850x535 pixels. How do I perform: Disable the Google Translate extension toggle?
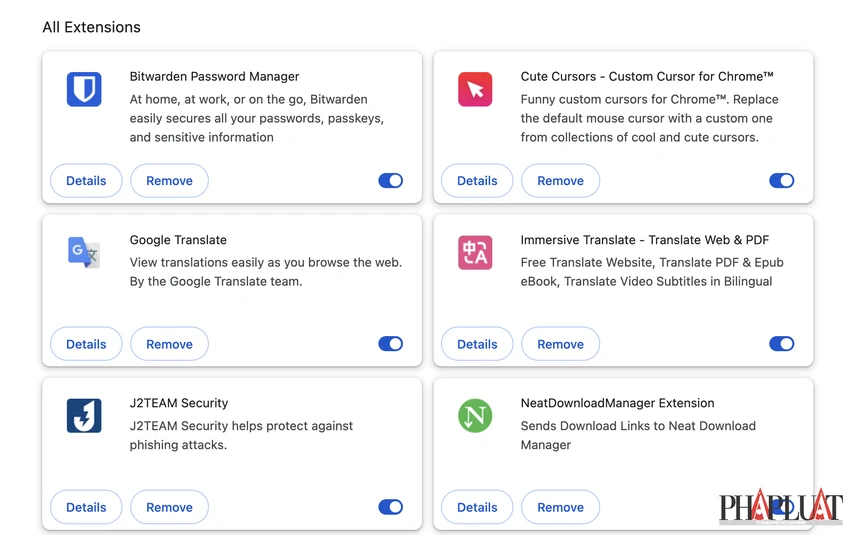tap(391, 344)
